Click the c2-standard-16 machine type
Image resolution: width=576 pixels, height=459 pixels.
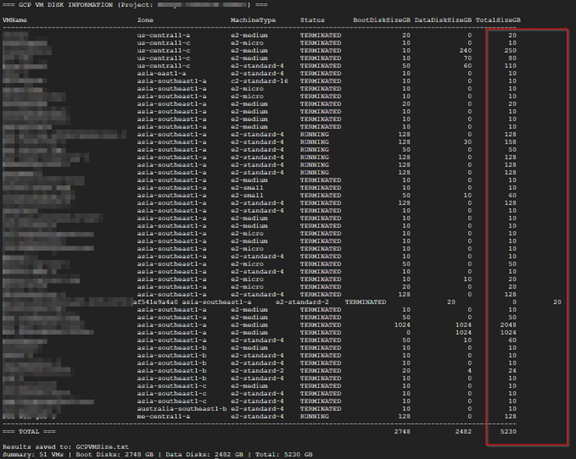coord(259,81)
